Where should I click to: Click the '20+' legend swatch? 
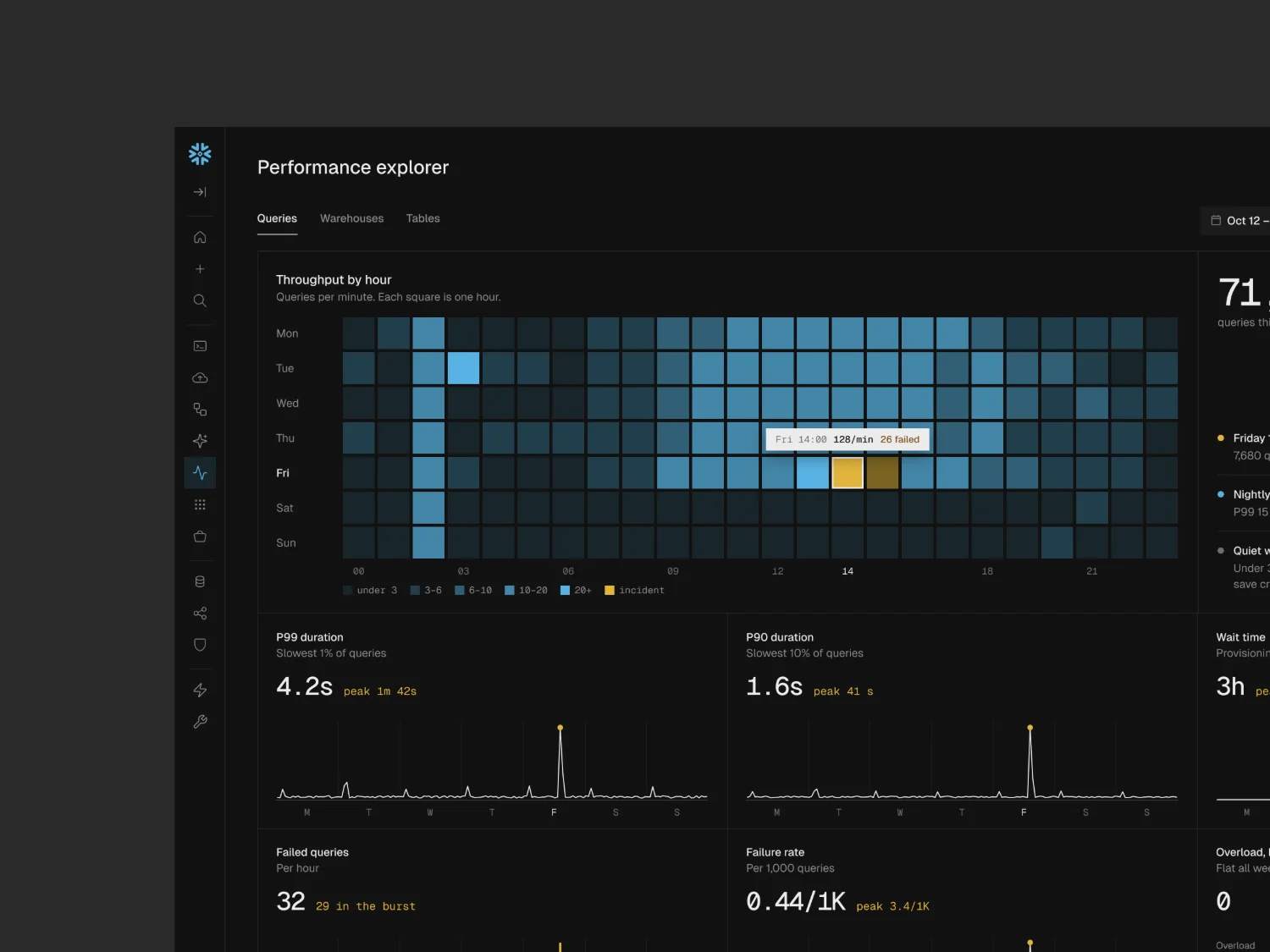pos(565,591)
